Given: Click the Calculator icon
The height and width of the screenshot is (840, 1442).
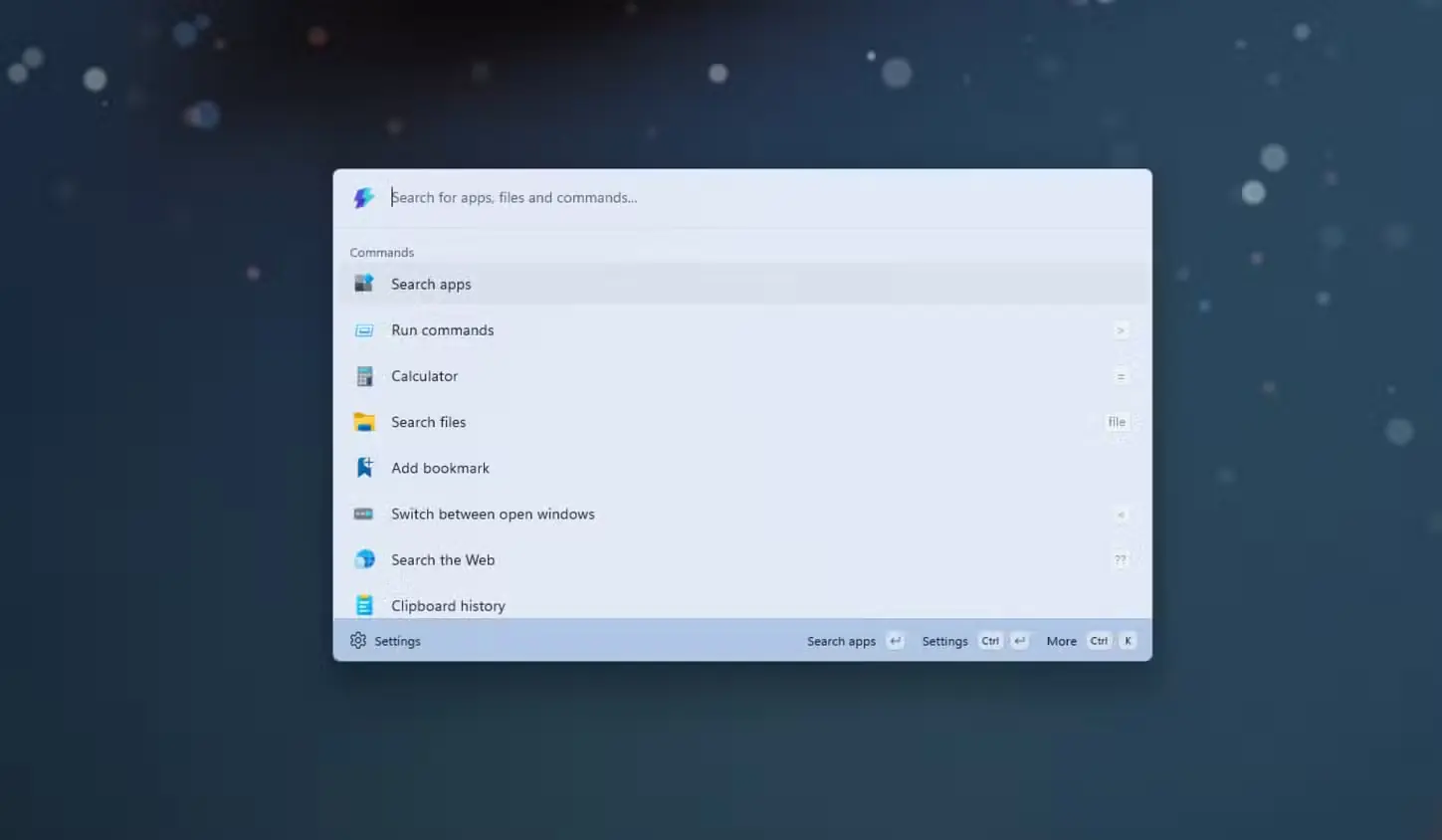Looking at the screenshot, I should [x=364, y=376].
